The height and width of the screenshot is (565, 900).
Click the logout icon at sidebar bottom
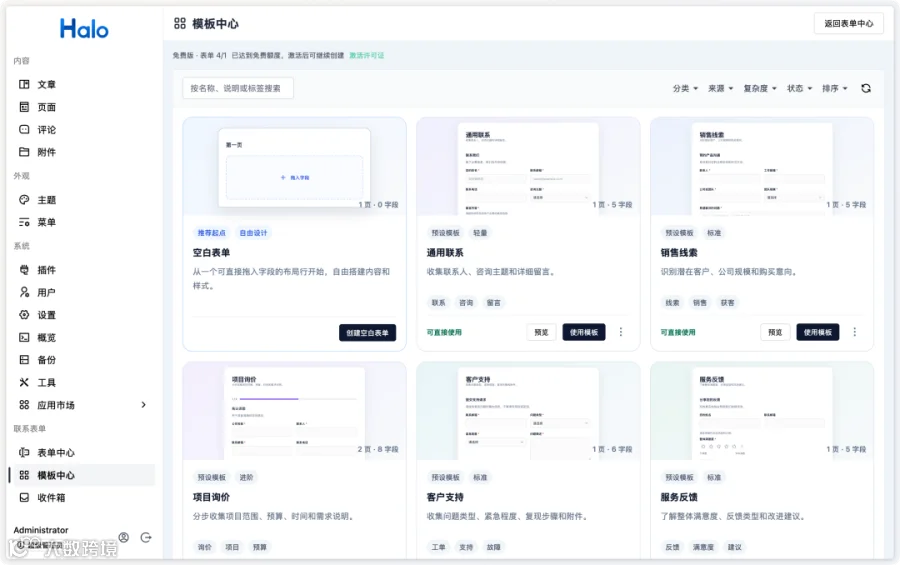coord(146,537)
